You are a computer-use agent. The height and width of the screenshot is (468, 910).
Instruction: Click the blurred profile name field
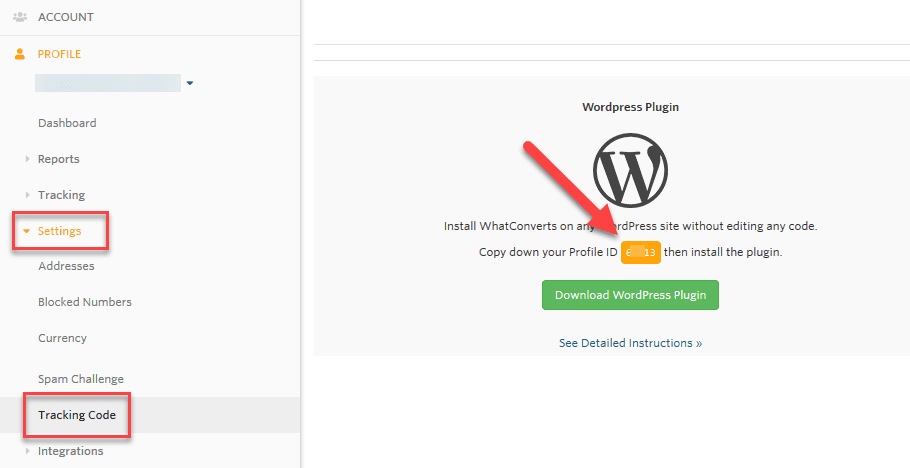click(x=108, y=83)
